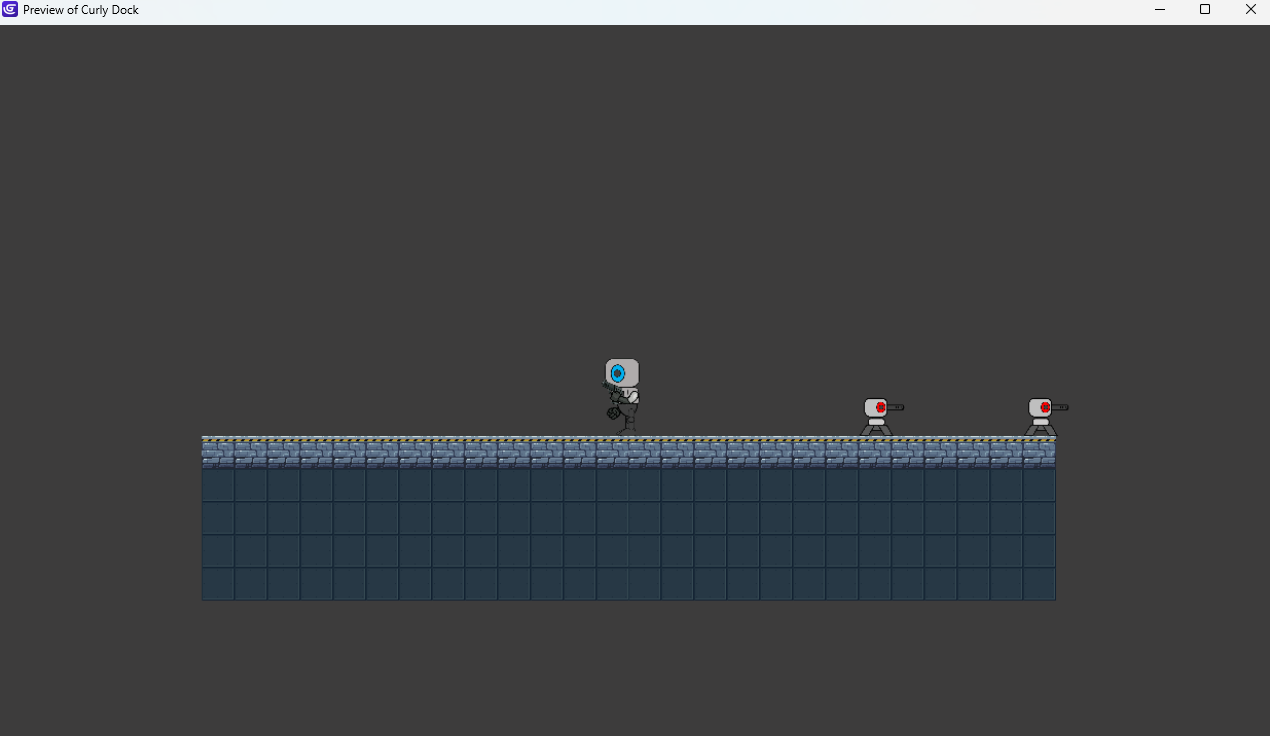Click the robot player's legs

(628, 421)
